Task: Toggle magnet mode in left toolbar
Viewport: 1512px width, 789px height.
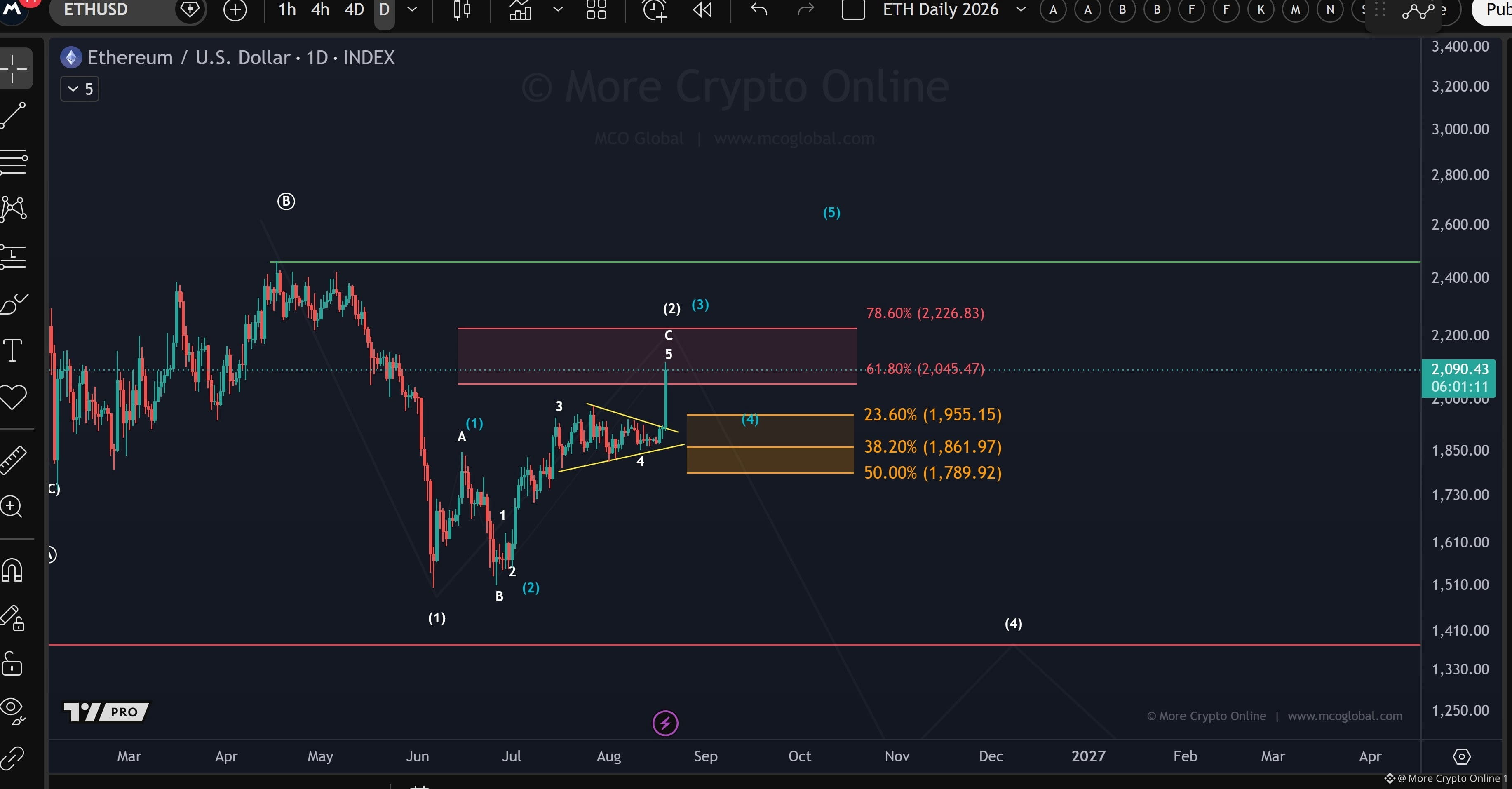Action: pyautogui.click(x=12, y=570)
